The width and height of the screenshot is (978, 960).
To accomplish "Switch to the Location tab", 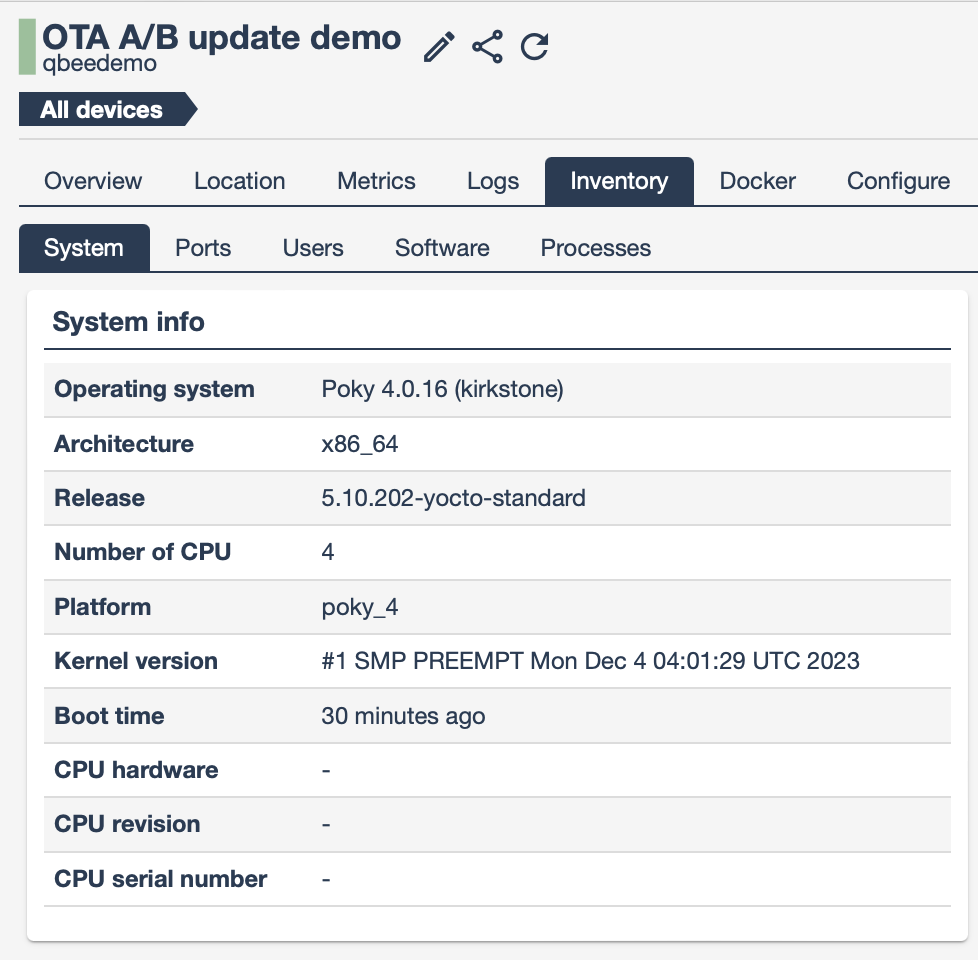I will click(x=239, y=181).
